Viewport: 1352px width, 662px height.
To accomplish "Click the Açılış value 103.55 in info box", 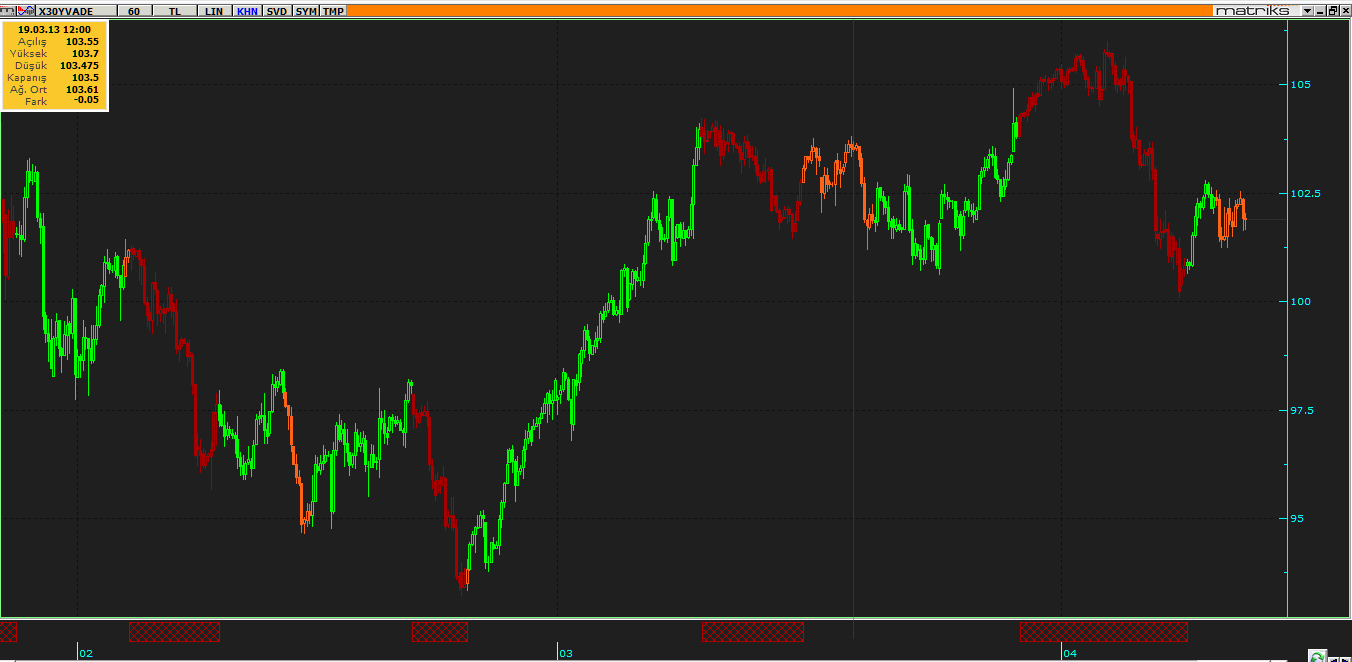I will [82, 42].
